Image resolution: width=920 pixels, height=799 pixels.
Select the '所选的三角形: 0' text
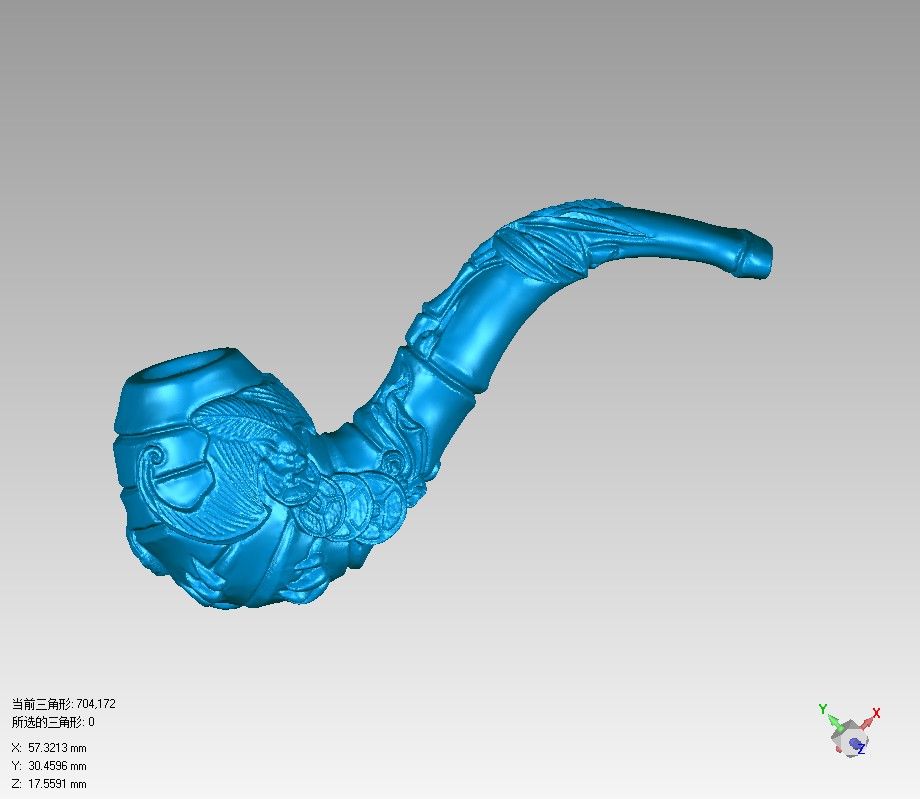coord(53,722)
